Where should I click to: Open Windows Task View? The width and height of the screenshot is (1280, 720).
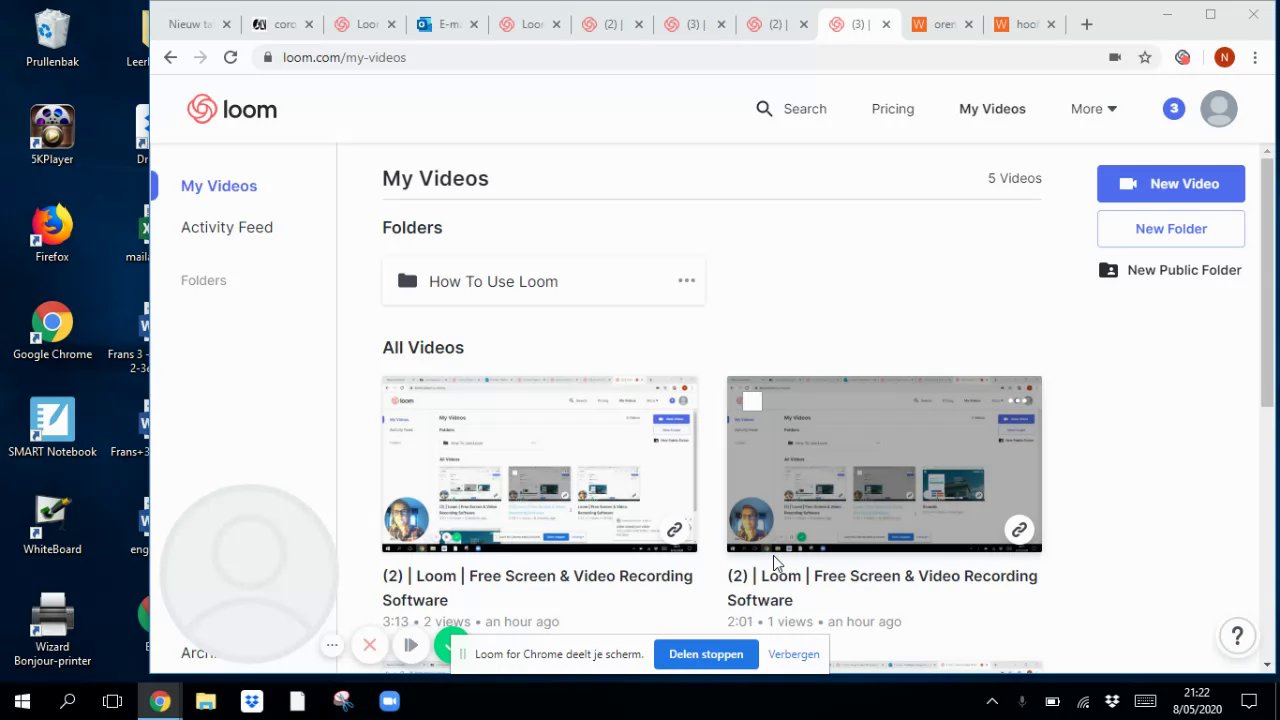coord(113,701)
